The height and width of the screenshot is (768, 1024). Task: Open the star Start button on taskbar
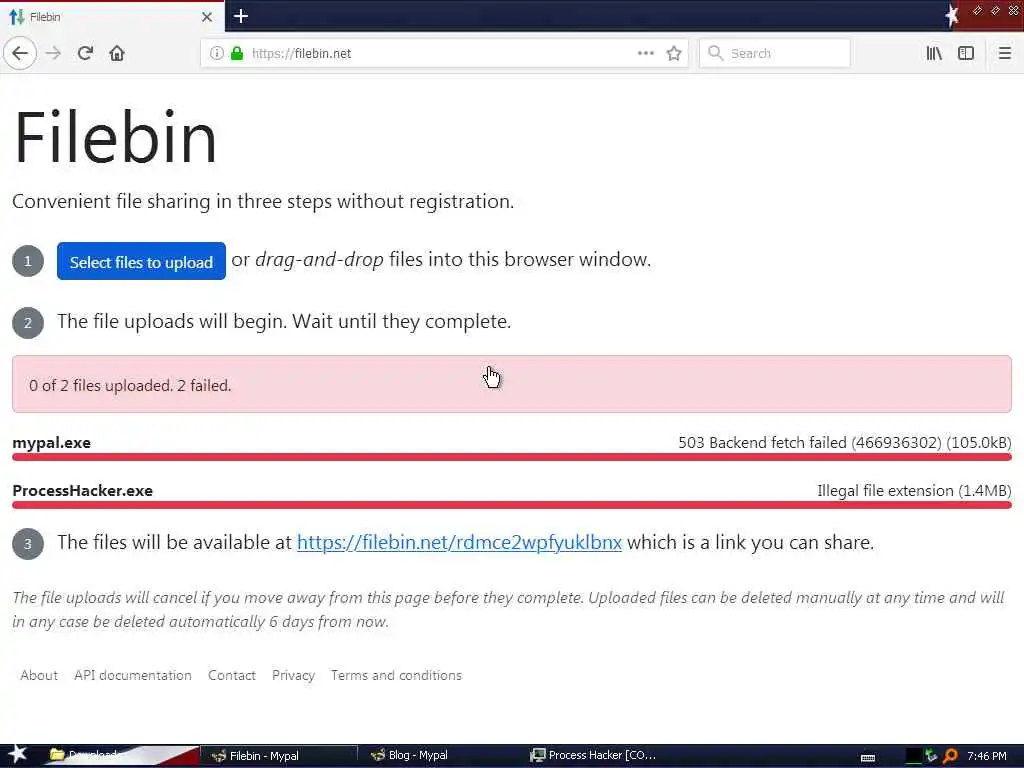pyautogui.click(x=17, y=755)
